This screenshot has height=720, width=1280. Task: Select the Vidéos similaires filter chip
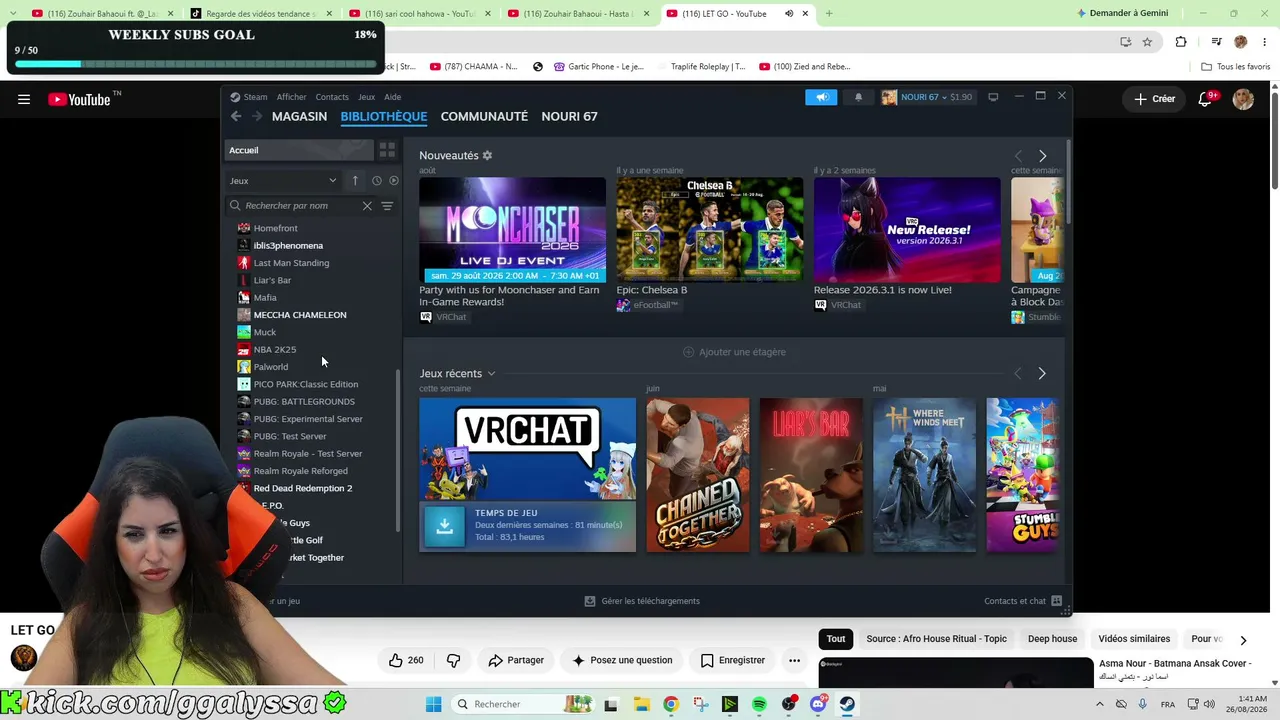click(1134, 639)
